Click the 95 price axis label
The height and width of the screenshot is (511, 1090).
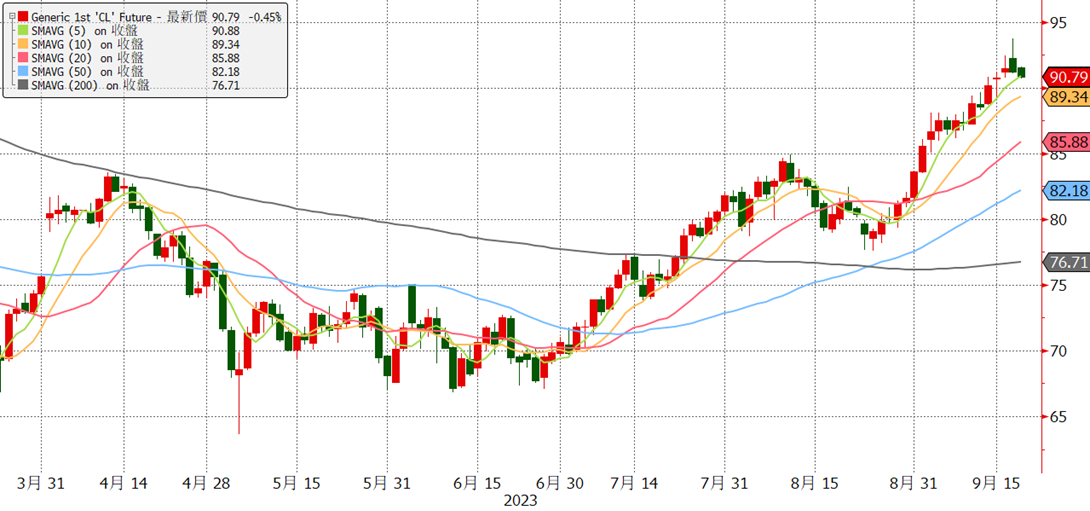[1057, 23]
